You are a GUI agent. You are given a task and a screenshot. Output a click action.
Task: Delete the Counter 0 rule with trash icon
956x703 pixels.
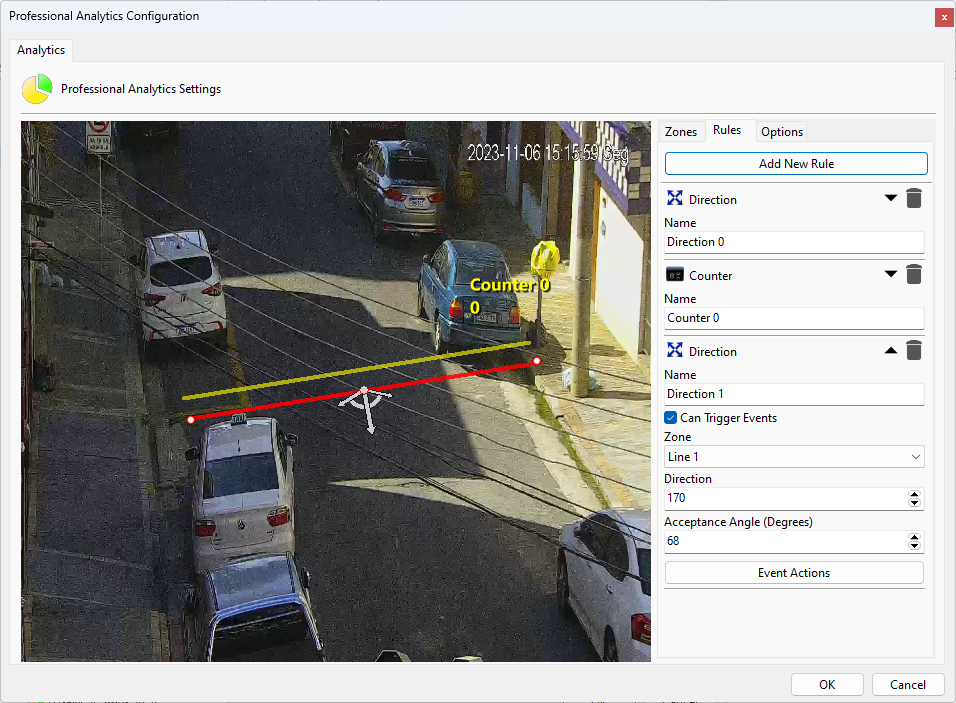tap(913, 274)
